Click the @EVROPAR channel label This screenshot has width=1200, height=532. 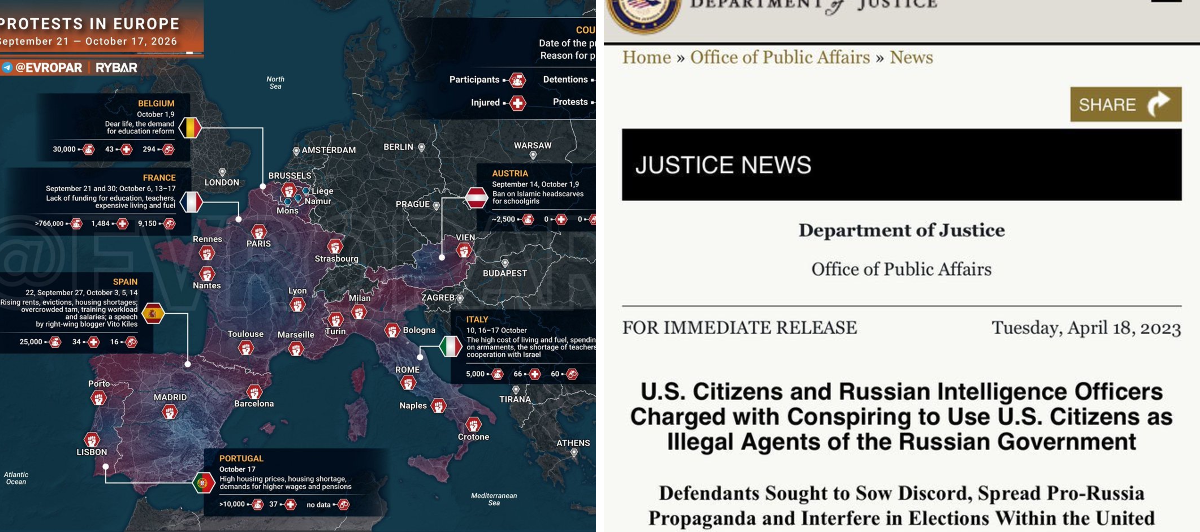[x=49, y=68]
